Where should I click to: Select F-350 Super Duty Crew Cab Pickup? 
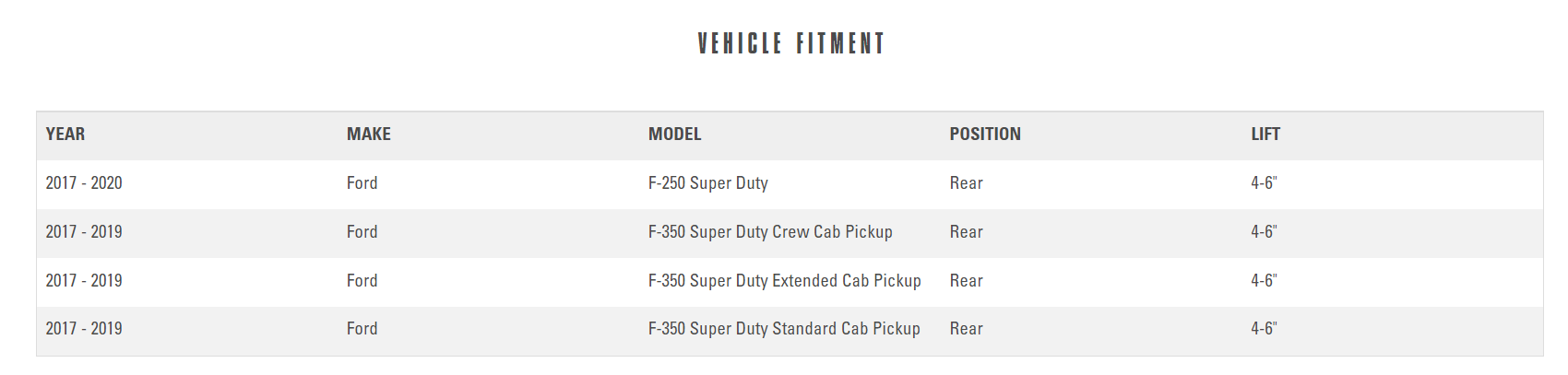[x=770, y=232]
